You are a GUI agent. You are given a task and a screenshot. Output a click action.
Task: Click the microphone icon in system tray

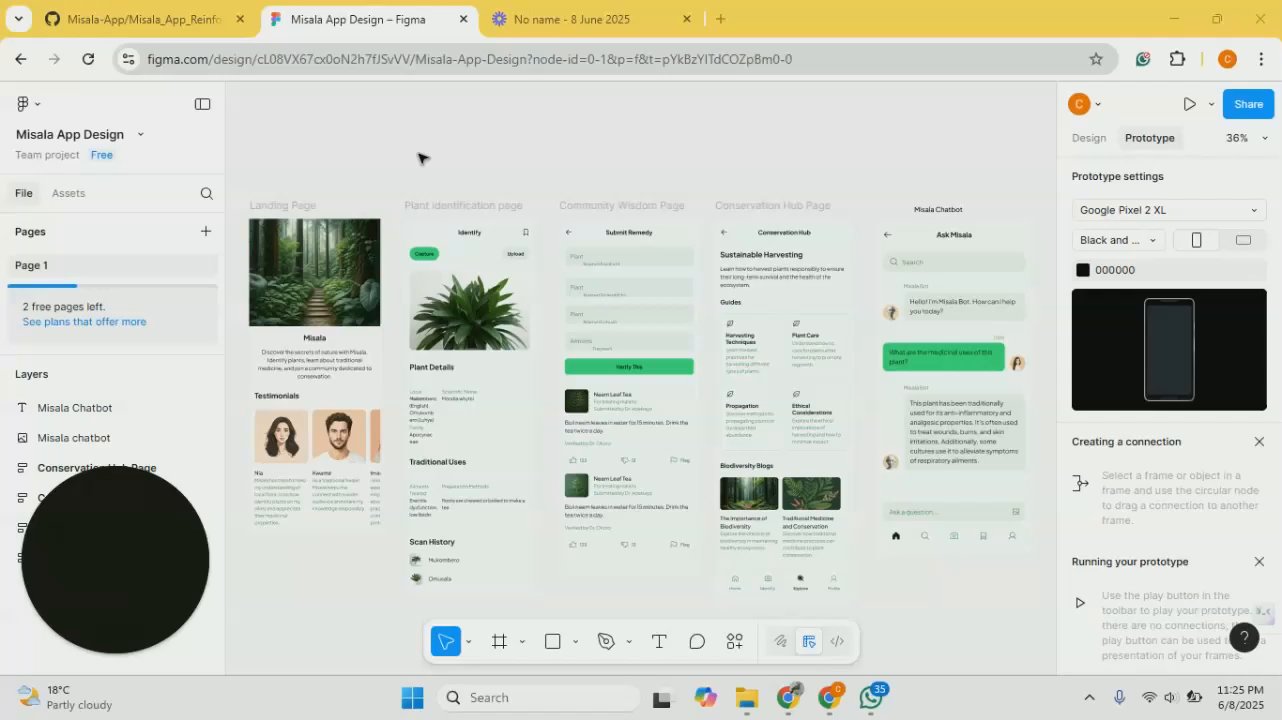coord(1120,697)
